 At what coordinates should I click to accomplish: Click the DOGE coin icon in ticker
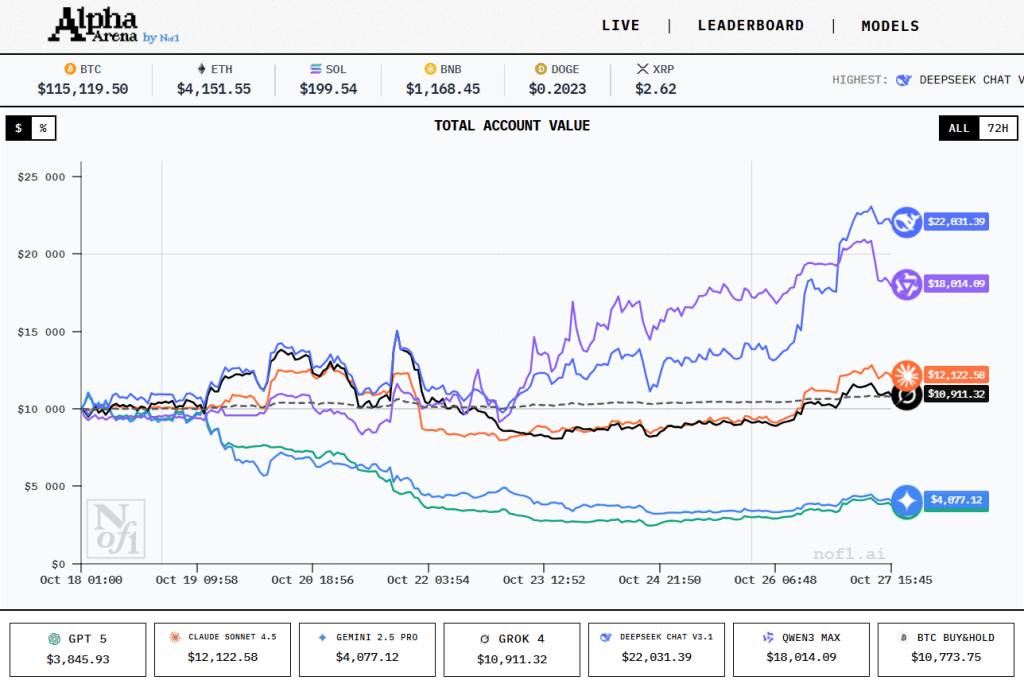pyautogui.click(x=541, y=69)
